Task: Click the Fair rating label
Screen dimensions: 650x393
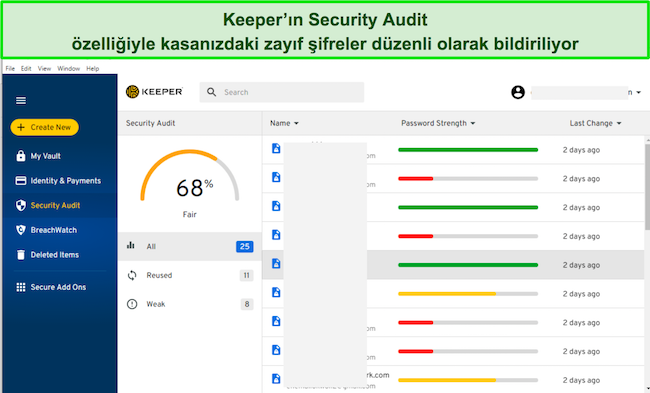Action: tap(189, 214)
